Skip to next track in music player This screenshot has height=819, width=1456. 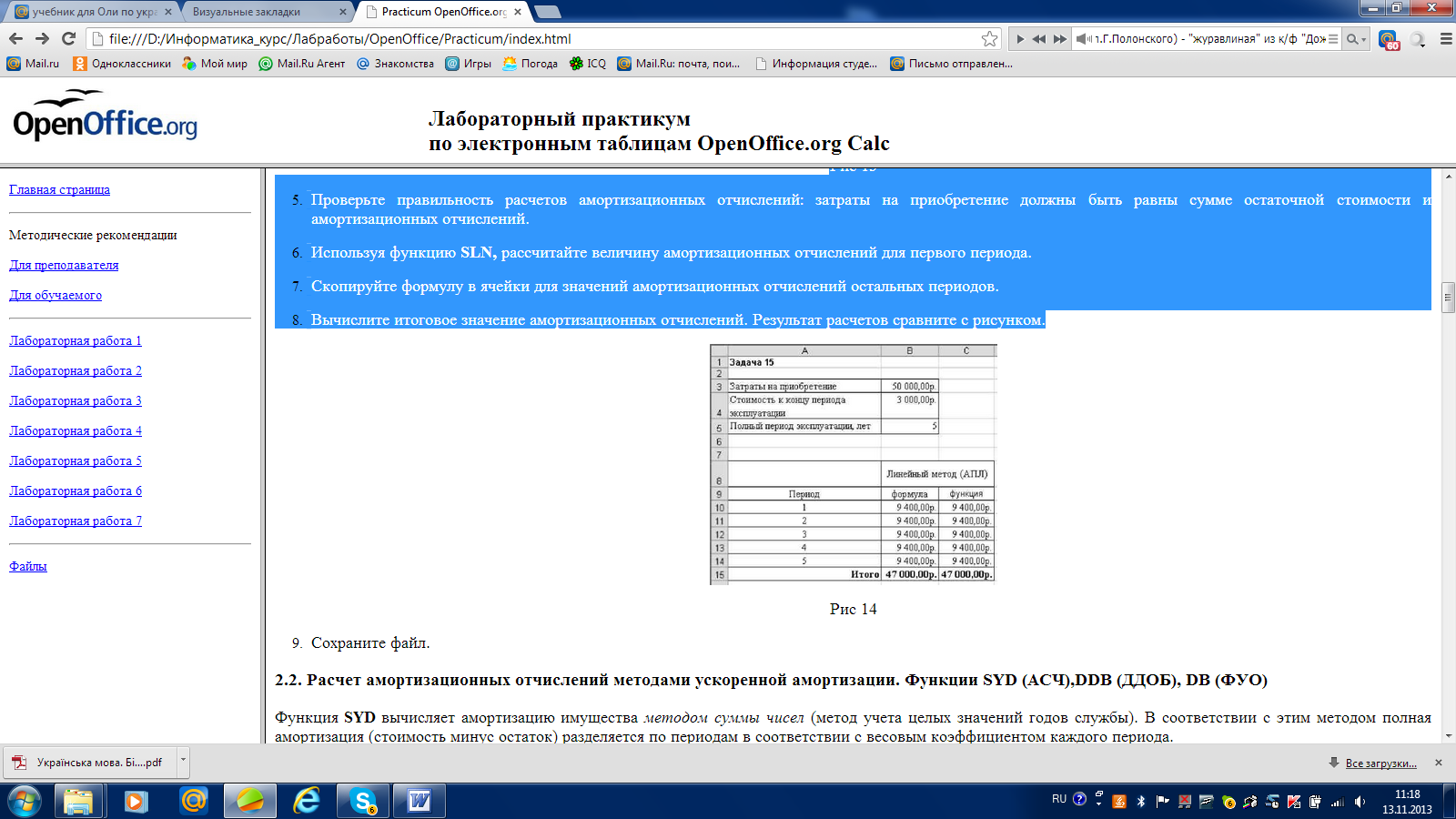pyautogui.click(x=1060, y=39)
